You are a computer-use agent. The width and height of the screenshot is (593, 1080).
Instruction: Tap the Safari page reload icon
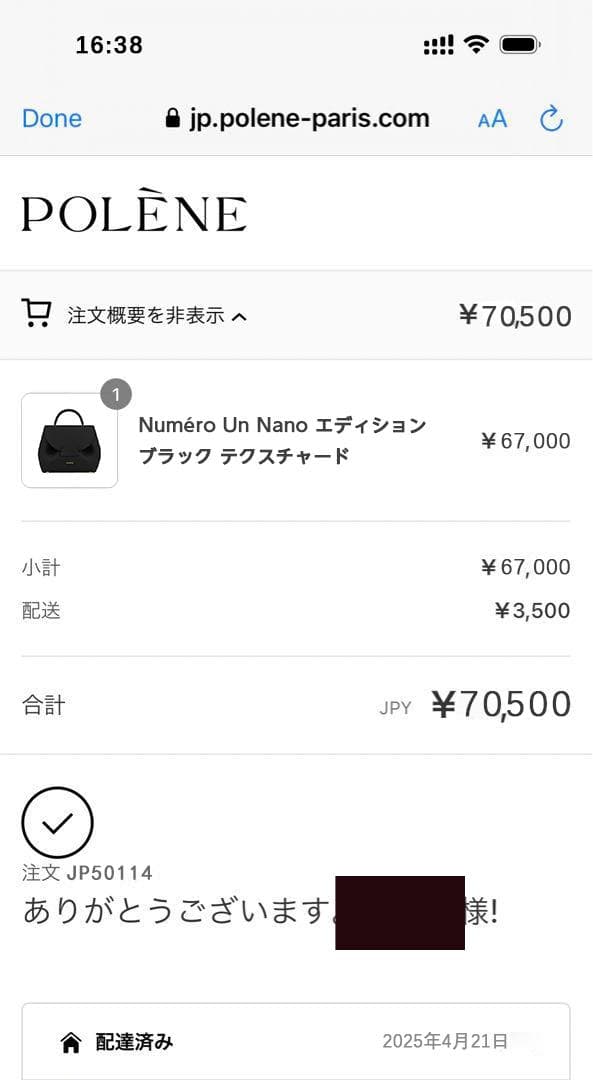pyautogui.click(x=551, y=118)
